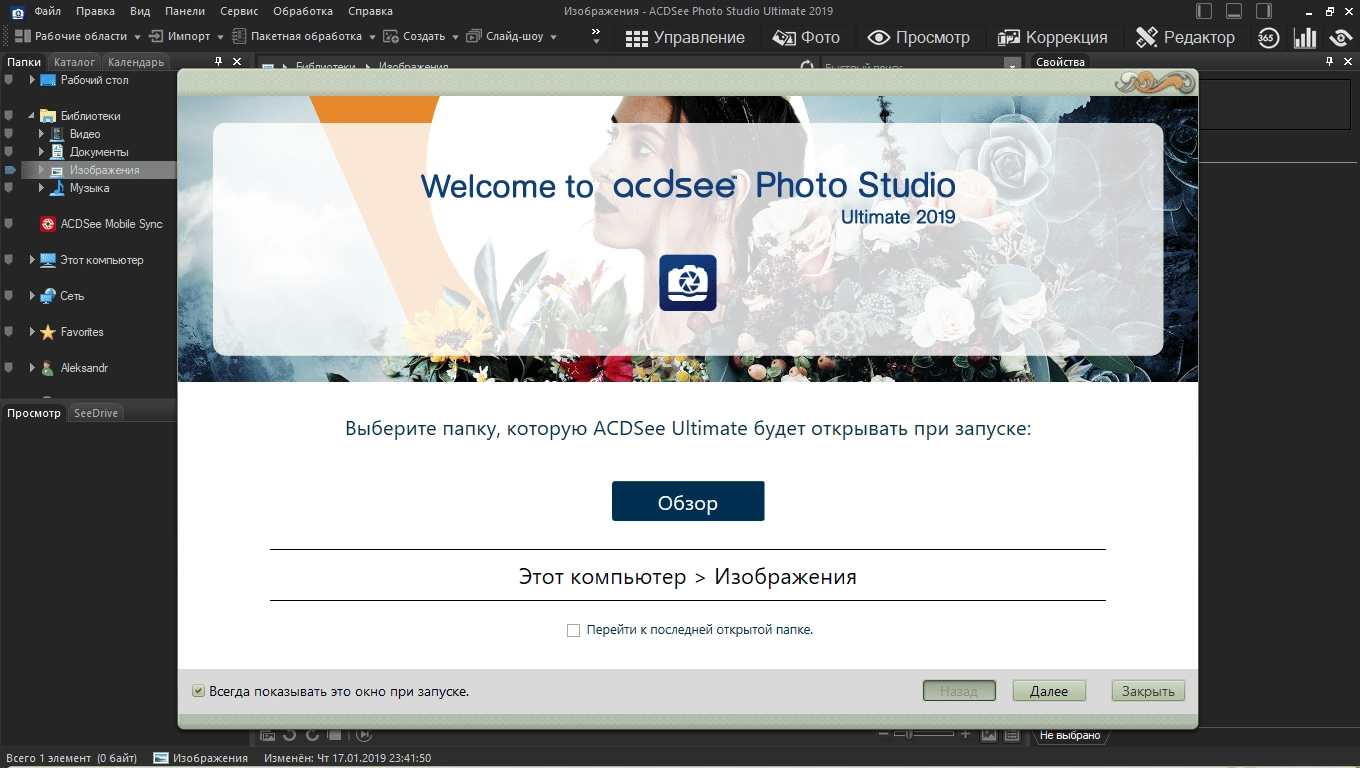
Task: Expand the Музыка folder node
Action: point(41,188)
